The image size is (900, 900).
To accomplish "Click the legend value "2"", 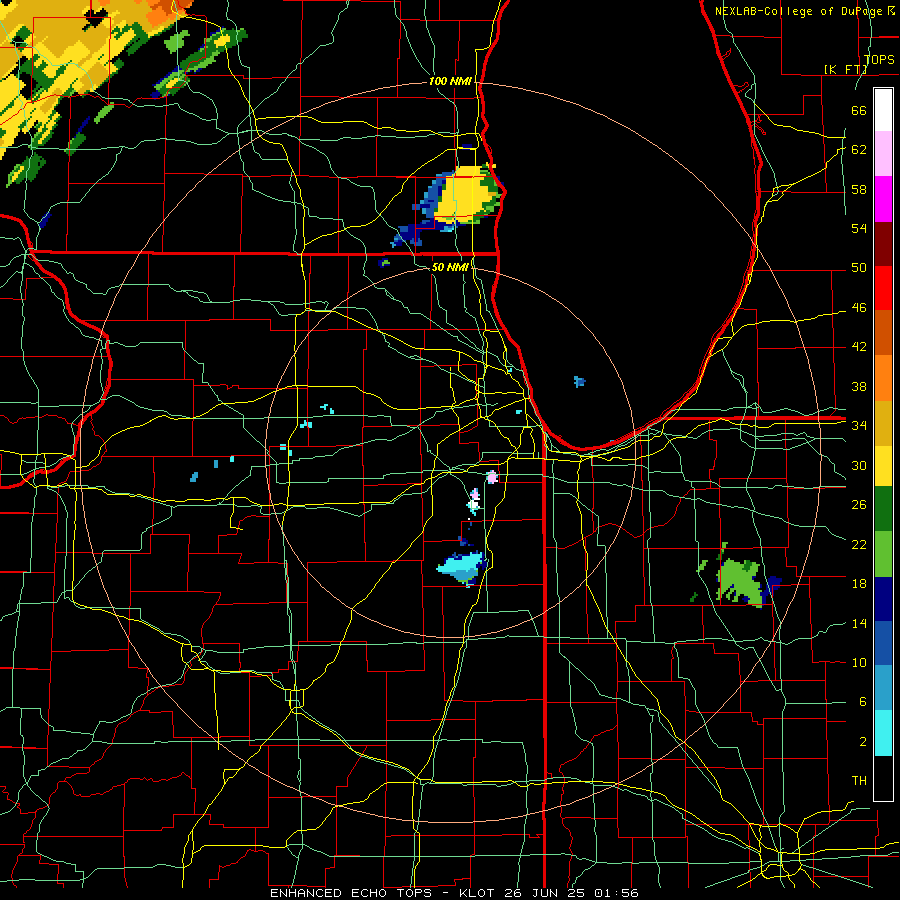I will 863,742.
